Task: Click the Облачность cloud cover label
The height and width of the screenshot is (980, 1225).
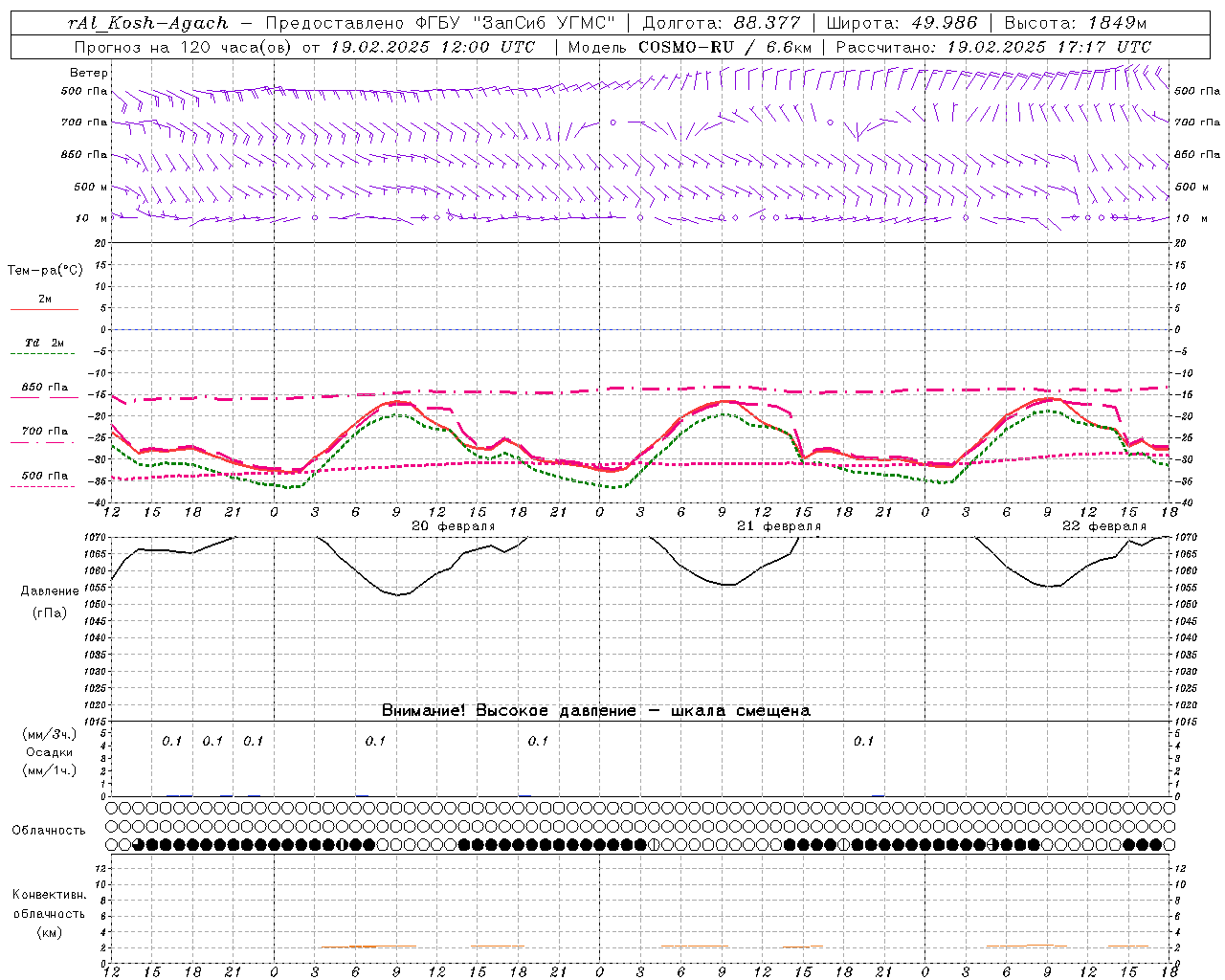Action: coord(49,830)
